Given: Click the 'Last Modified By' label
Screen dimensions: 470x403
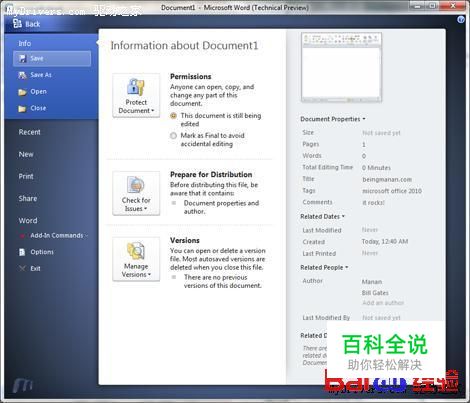Looking at the screenshot, I should [326, 318].
